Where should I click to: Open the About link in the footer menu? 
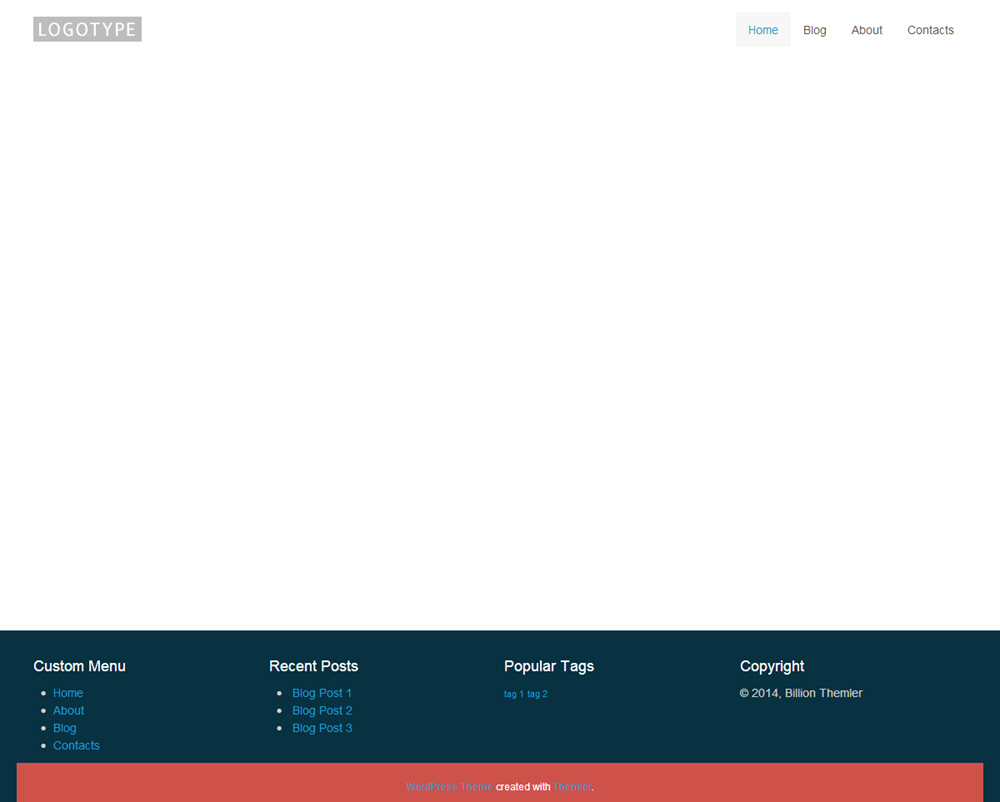point(69,711)
